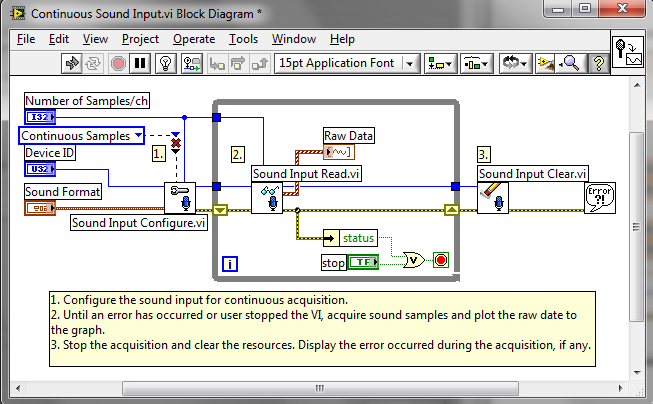The width and height of the screenshot is (653, 404).
Task: Open the Continuous Samples enum constant
Action: tap(82, 136)
